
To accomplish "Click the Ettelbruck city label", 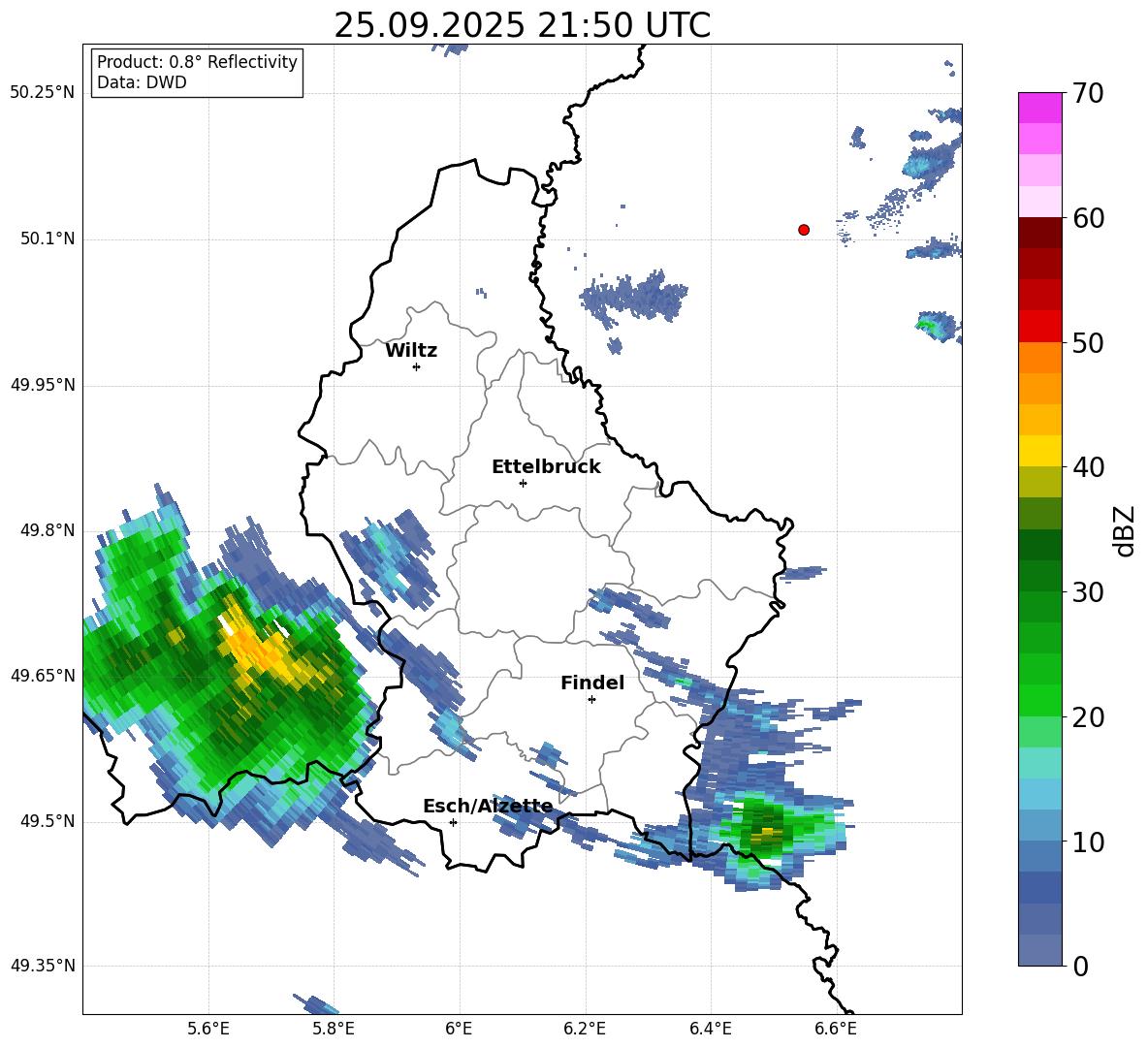I will tap(546, 467).
